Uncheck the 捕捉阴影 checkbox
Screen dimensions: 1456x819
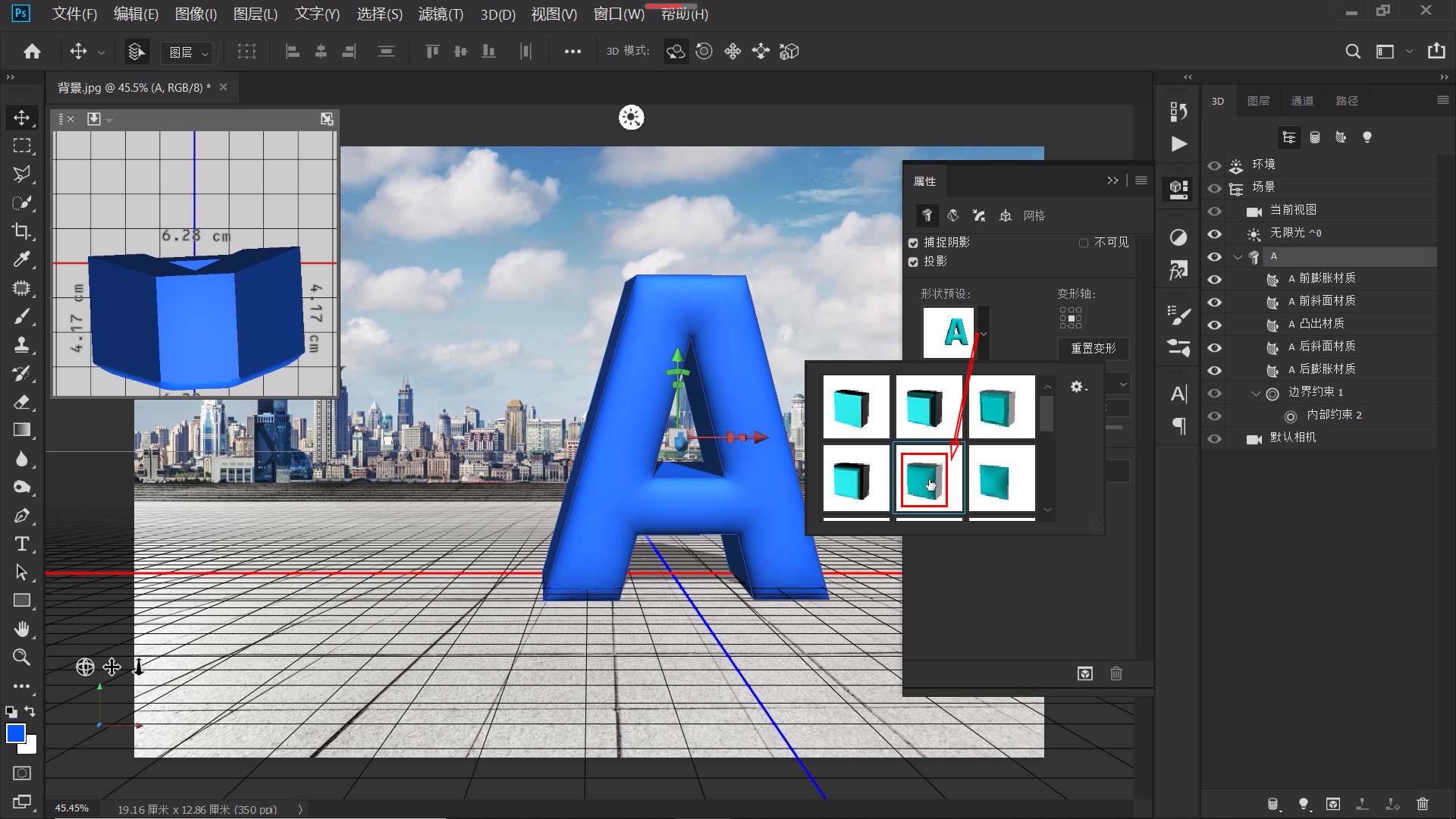point(913,243)
